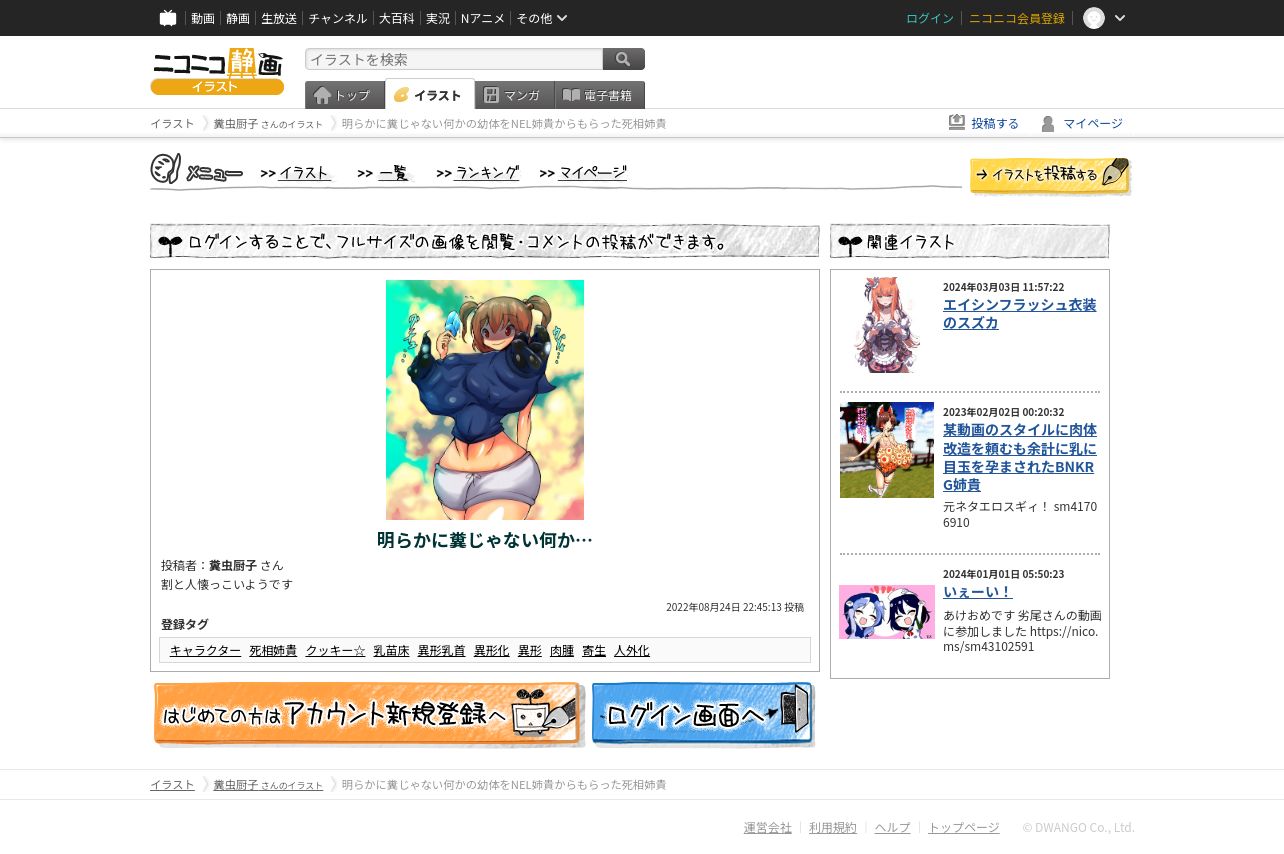Open 大百科 in top bar
The image size is (1284, 854).
click(397, 18)
